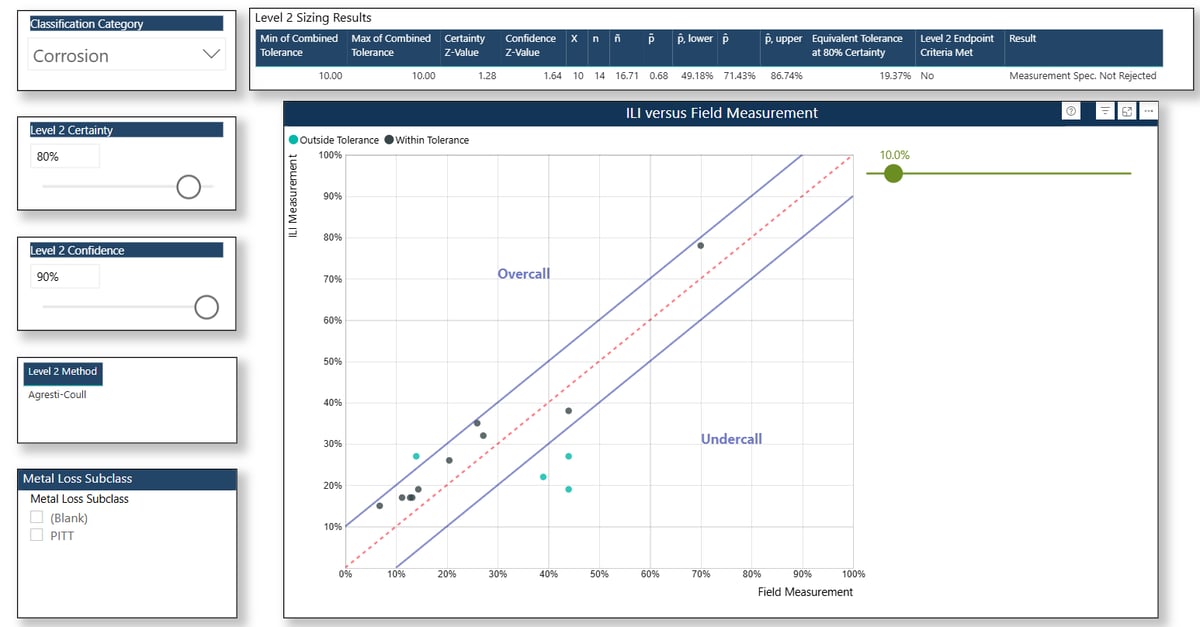The image size is (1200, 627).
Task: Click the Level 2 Confidence slider handle
Action: pos(206,307)
